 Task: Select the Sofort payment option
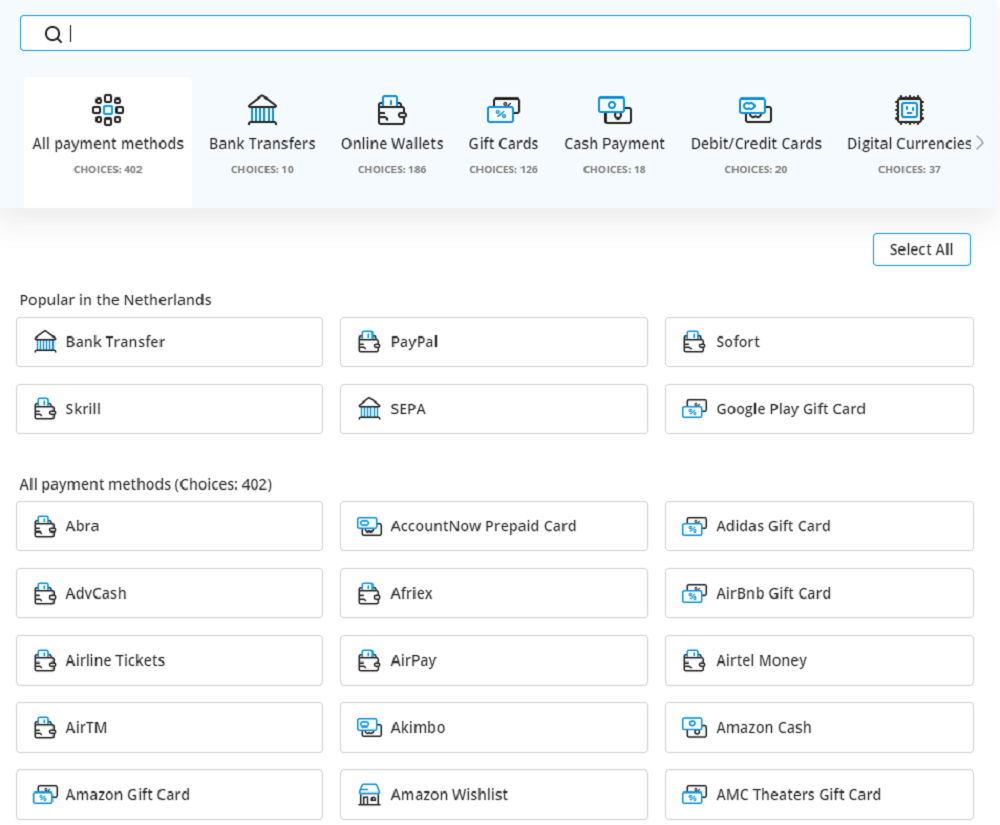[819, 342]
